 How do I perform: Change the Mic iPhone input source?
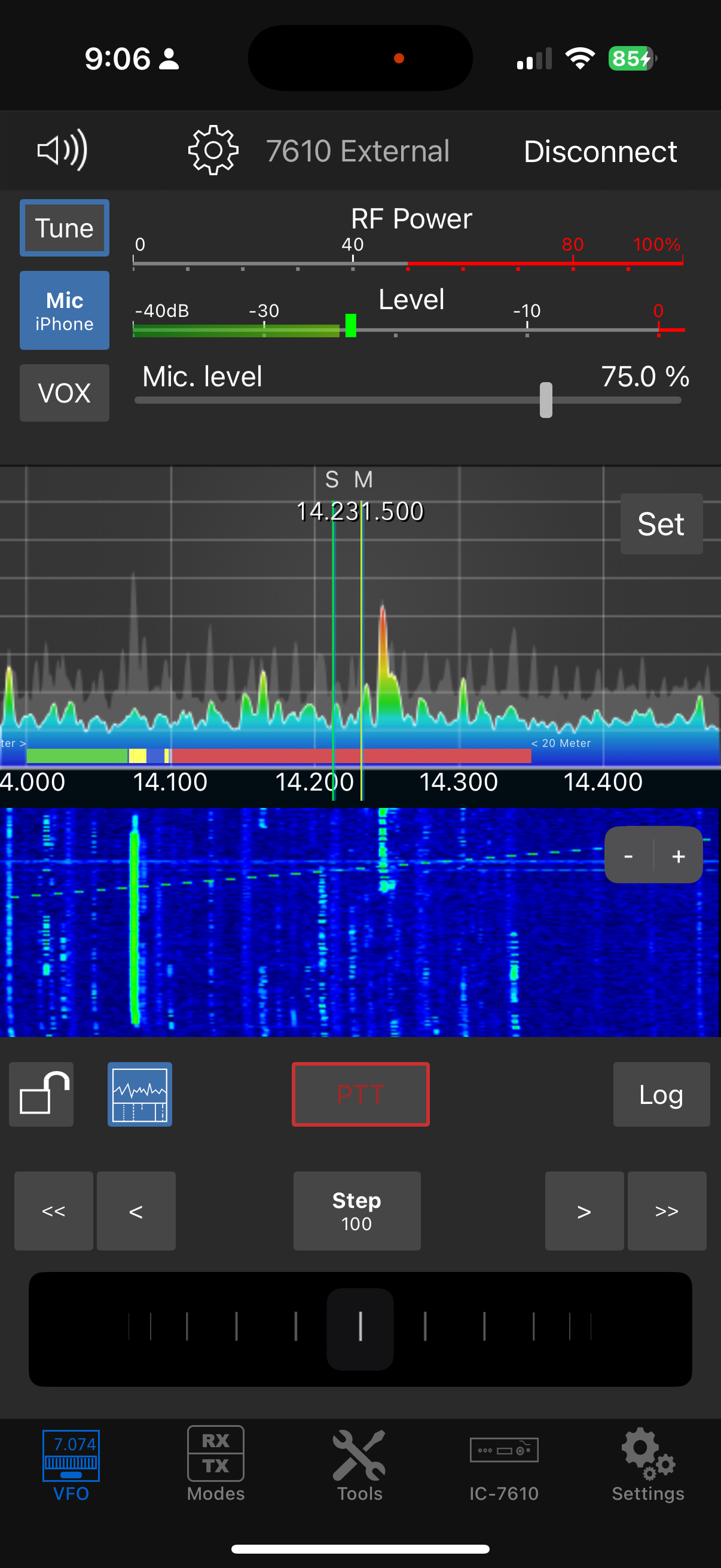[65, 310]
